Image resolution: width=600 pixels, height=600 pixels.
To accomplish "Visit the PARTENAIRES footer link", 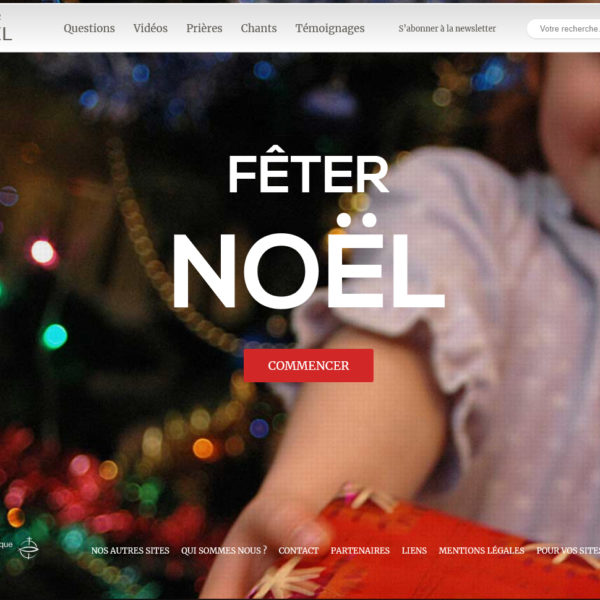I will (360, 550).
